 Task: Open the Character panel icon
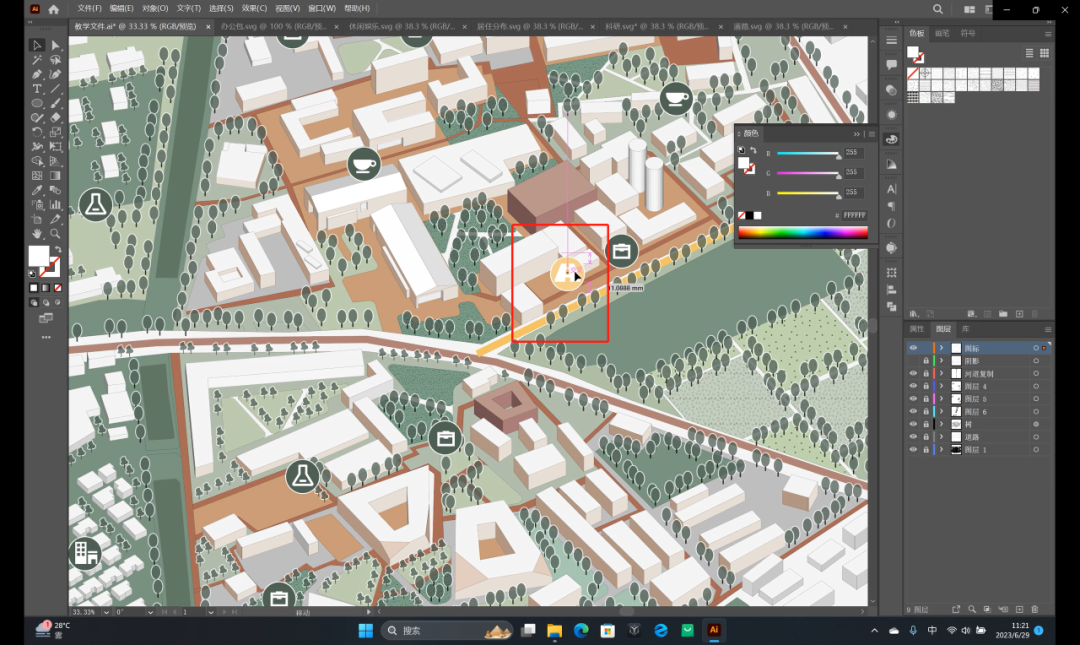coord(891,189)
